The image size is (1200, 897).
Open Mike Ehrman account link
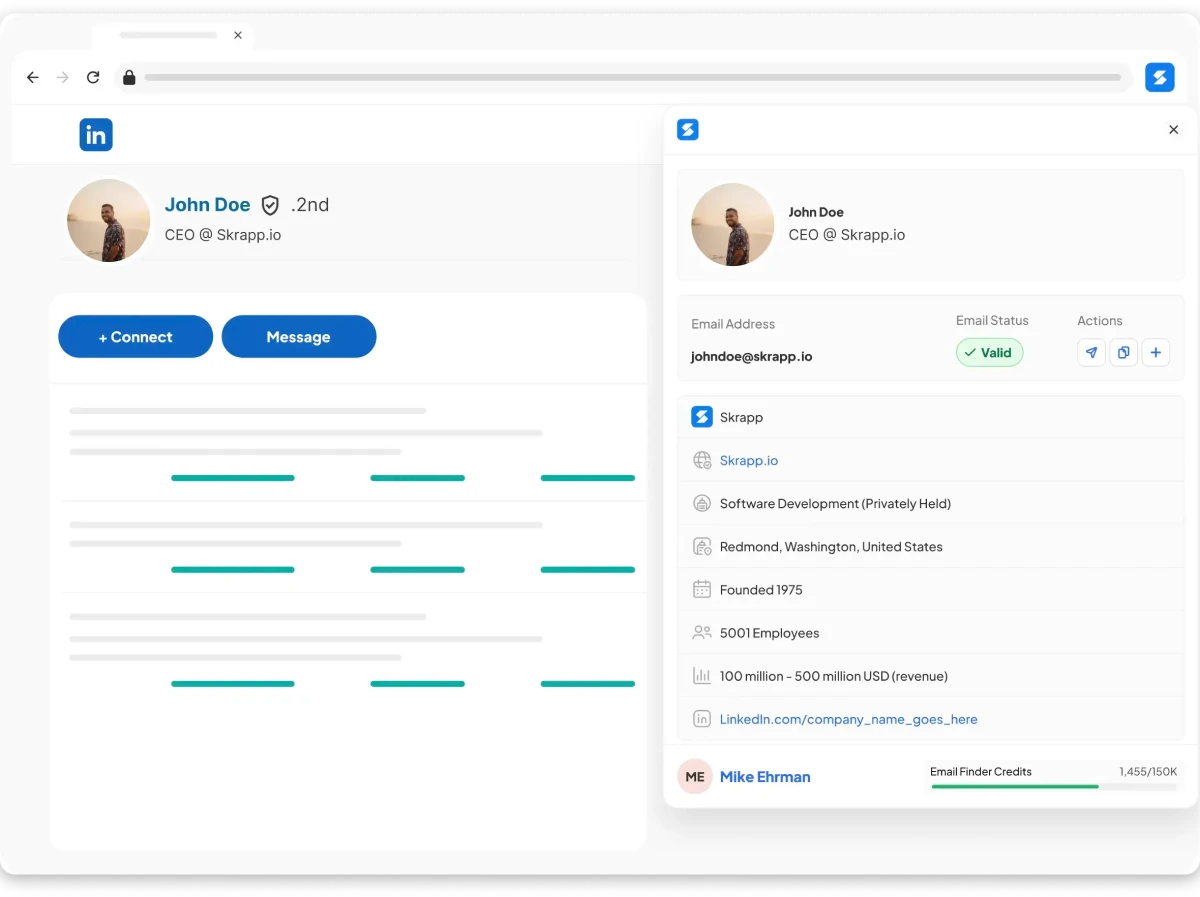(x=765, y=777)
